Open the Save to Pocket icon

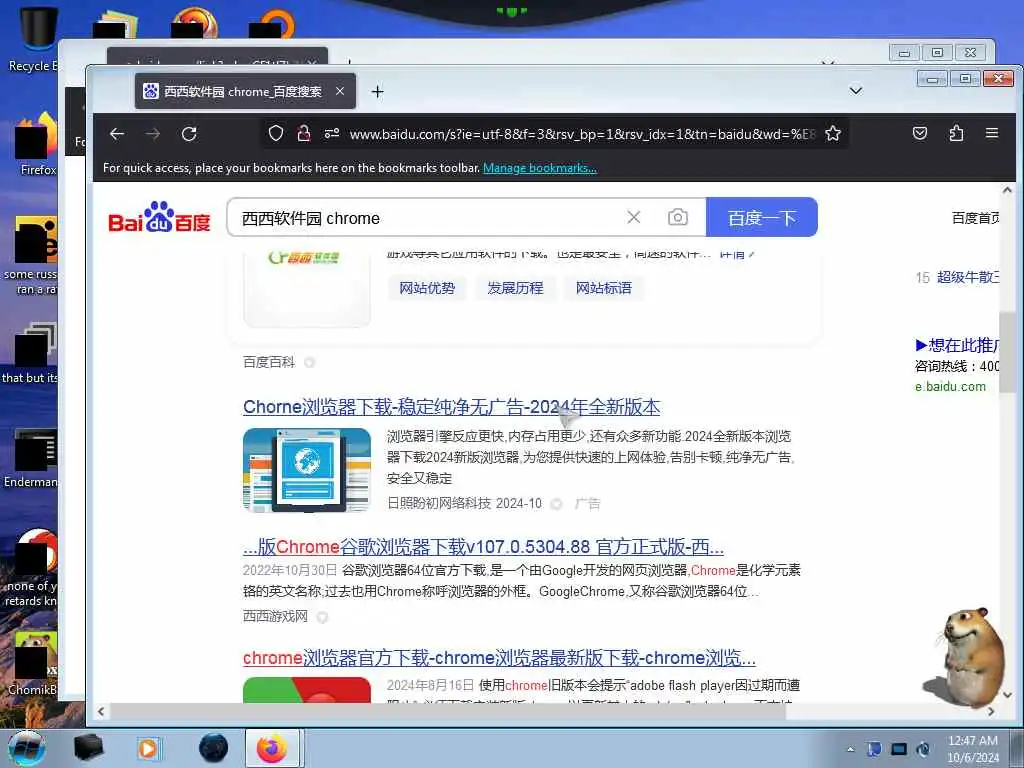920,134
